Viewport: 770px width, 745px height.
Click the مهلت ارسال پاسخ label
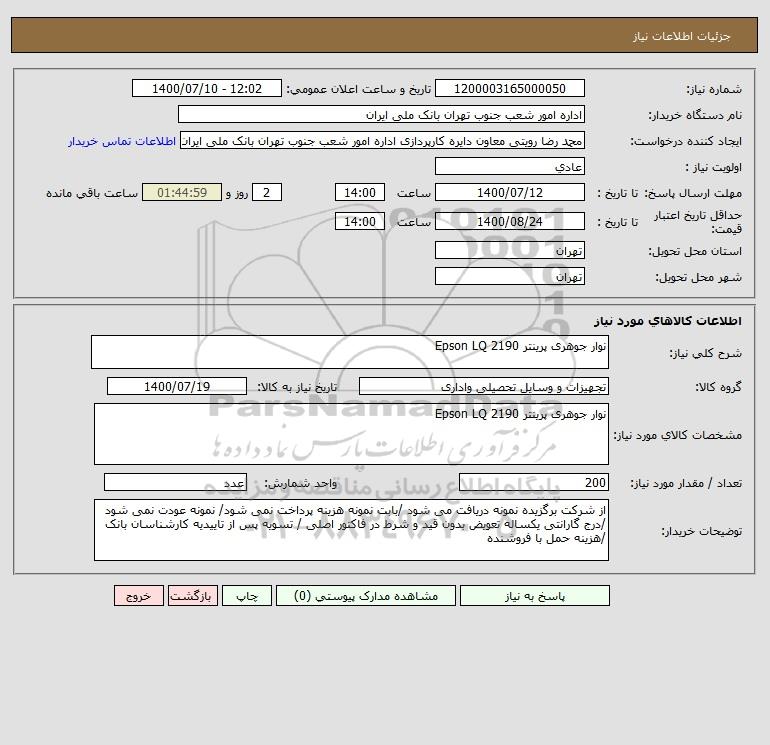pos(692,193)
